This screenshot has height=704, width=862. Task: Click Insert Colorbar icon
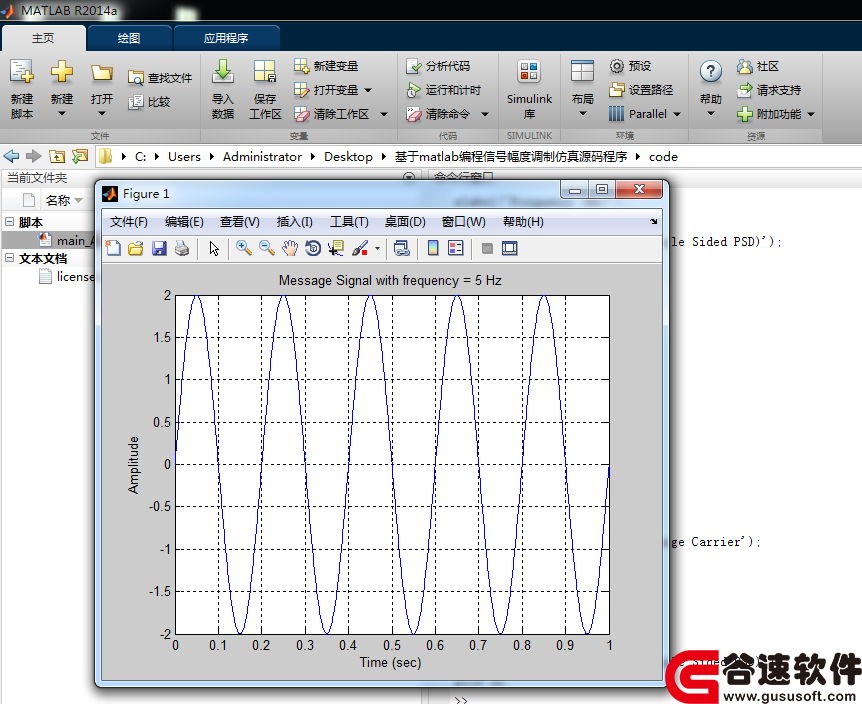(x=433, y=248)
